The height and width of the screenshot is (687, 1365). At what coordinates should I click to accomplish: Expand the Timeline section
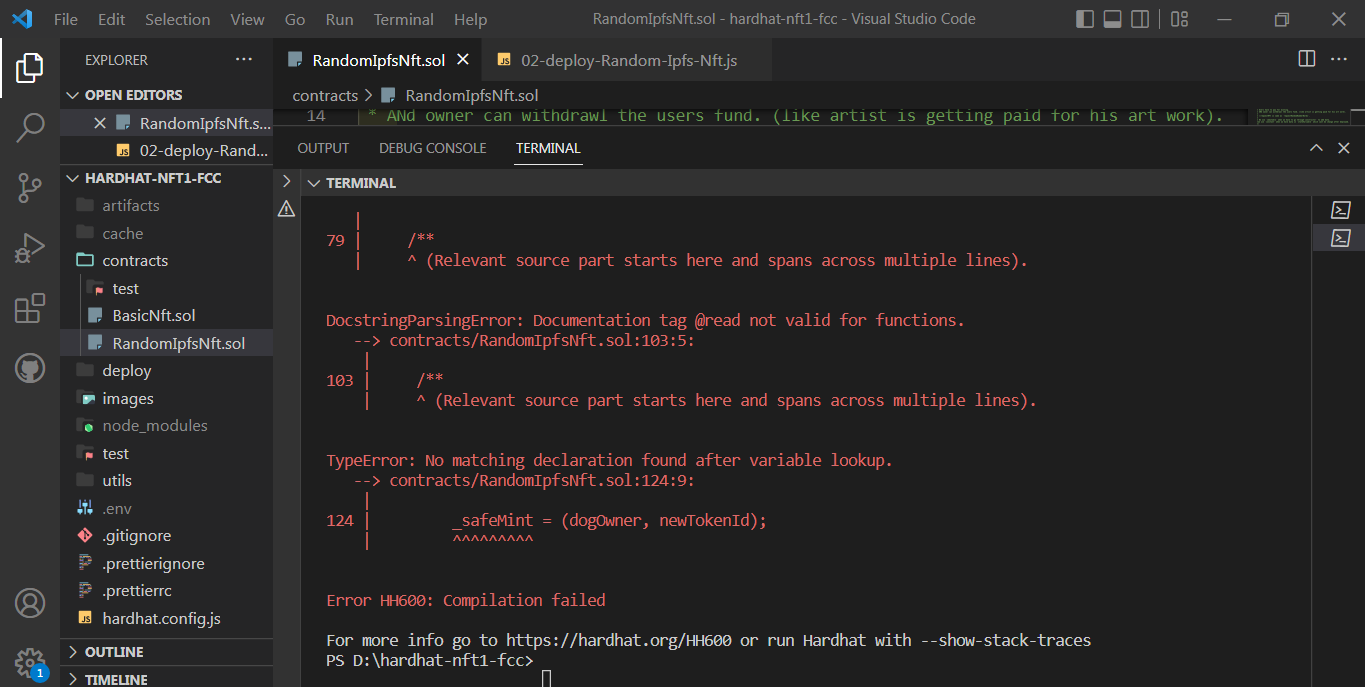click(x=72, y=679)
